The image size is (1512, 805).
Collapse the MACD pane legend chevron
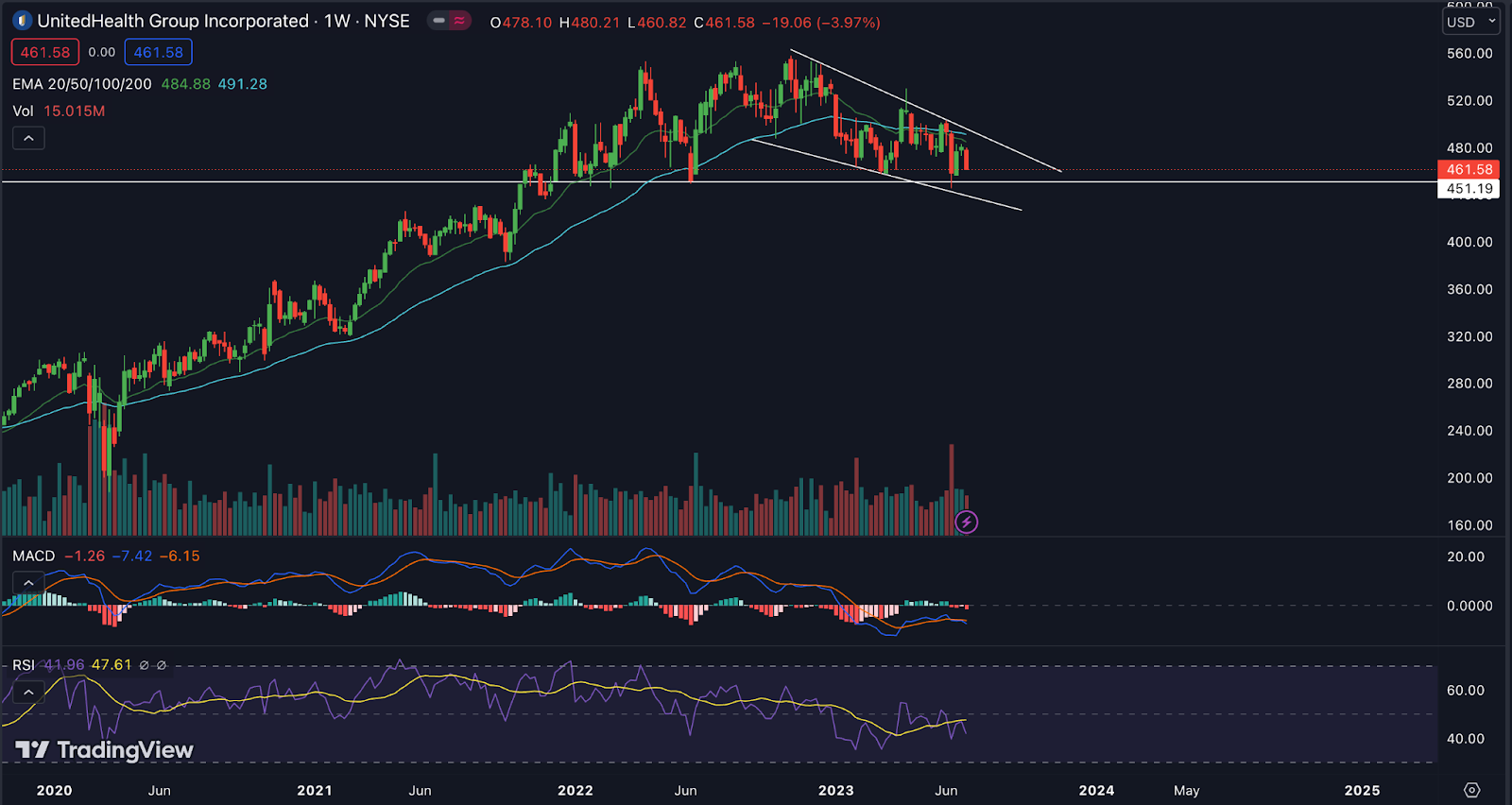pyautogui.click(x=28, y=583)
